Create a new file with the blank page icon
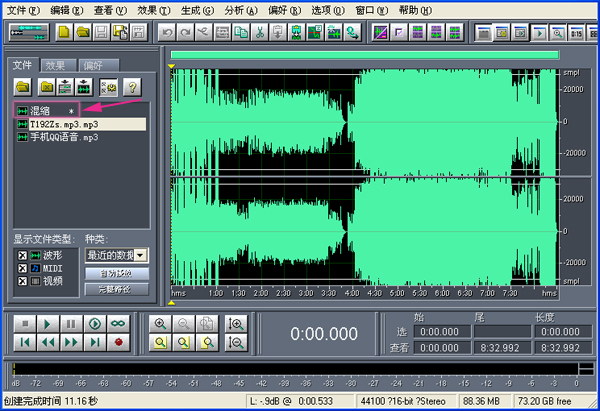 click(x=64, y=32)
